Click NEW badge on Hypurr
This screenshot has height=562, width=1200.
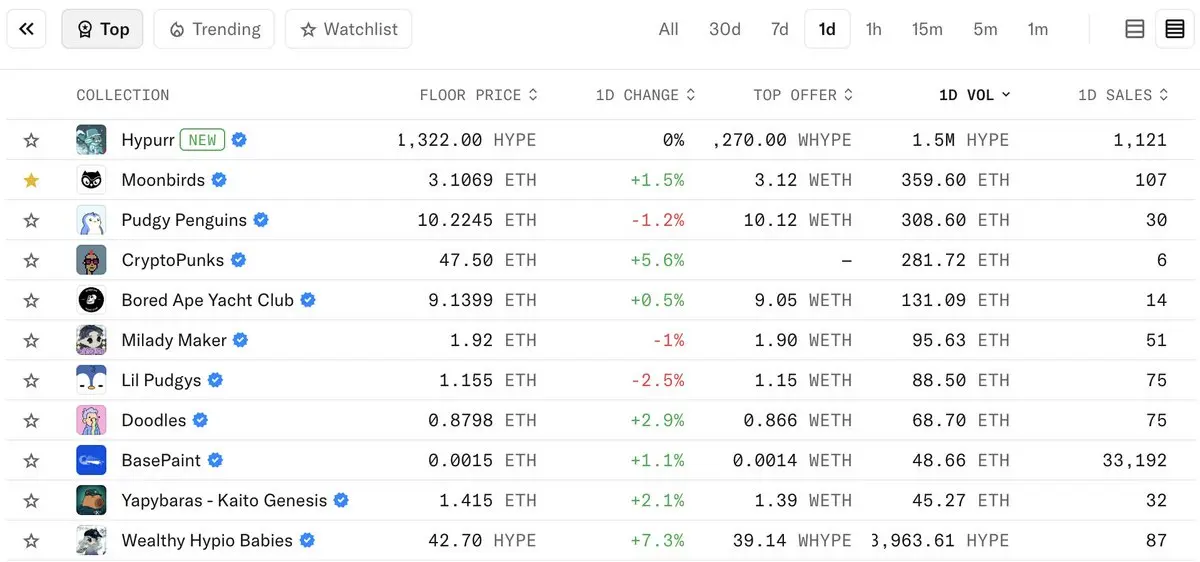(x=202, y=140)
